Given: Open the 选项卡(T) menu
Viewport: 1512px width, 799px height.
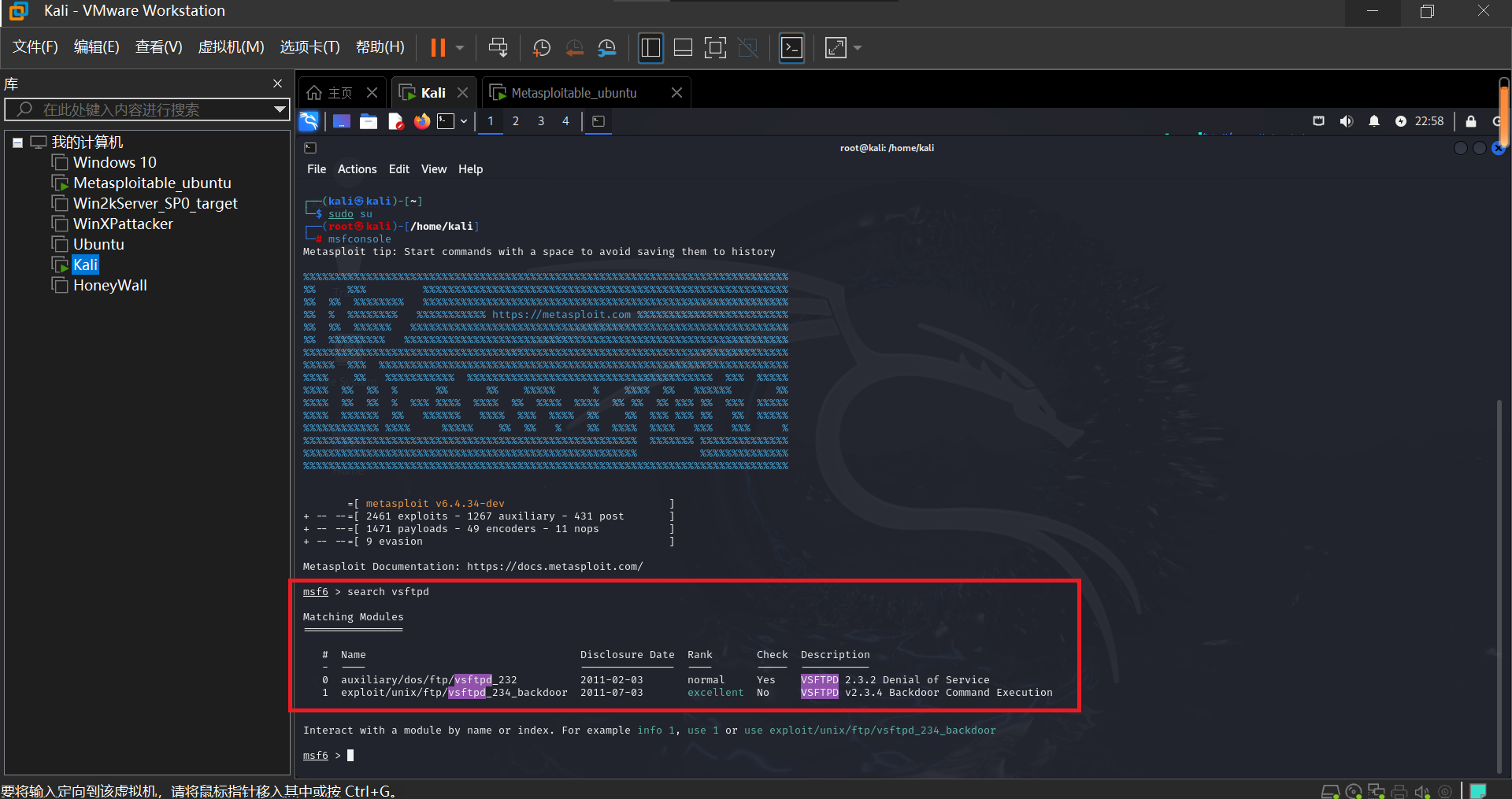Looking at the screenshot, I should pyautogui.click(x=310, y=47).
